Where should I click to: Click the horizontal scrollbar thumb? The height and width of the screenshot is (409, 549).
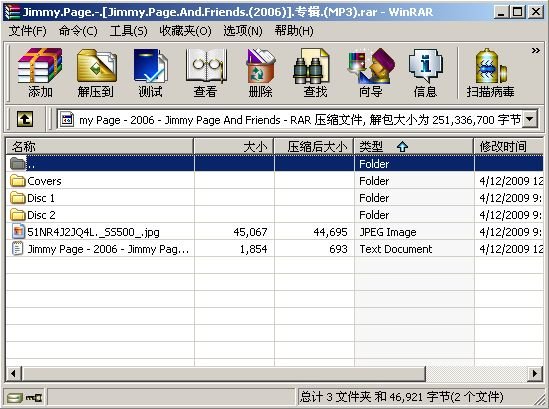(x=224, y=374)
